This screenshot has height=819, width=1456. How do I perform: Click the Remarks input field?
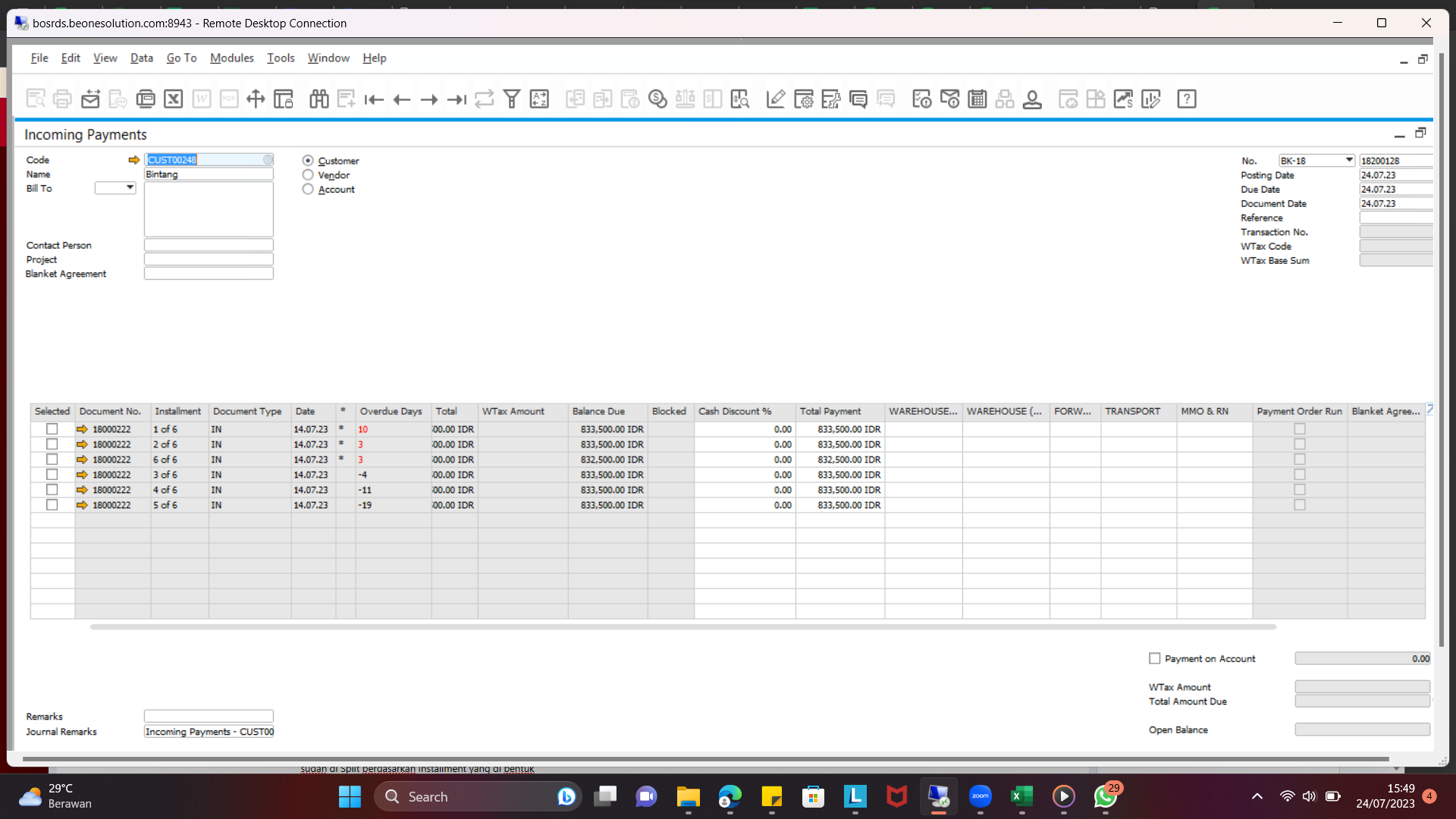209,716
